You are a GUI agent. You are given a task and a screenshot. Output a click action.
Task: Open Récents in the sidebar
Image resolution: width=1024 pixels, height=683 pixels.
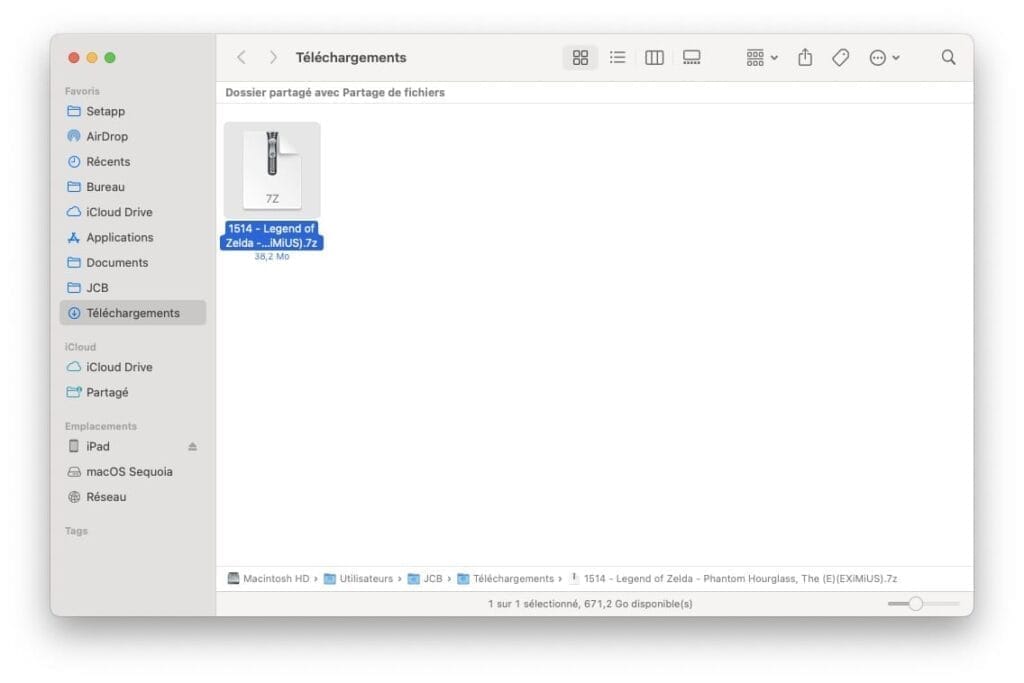pos(107,161)
